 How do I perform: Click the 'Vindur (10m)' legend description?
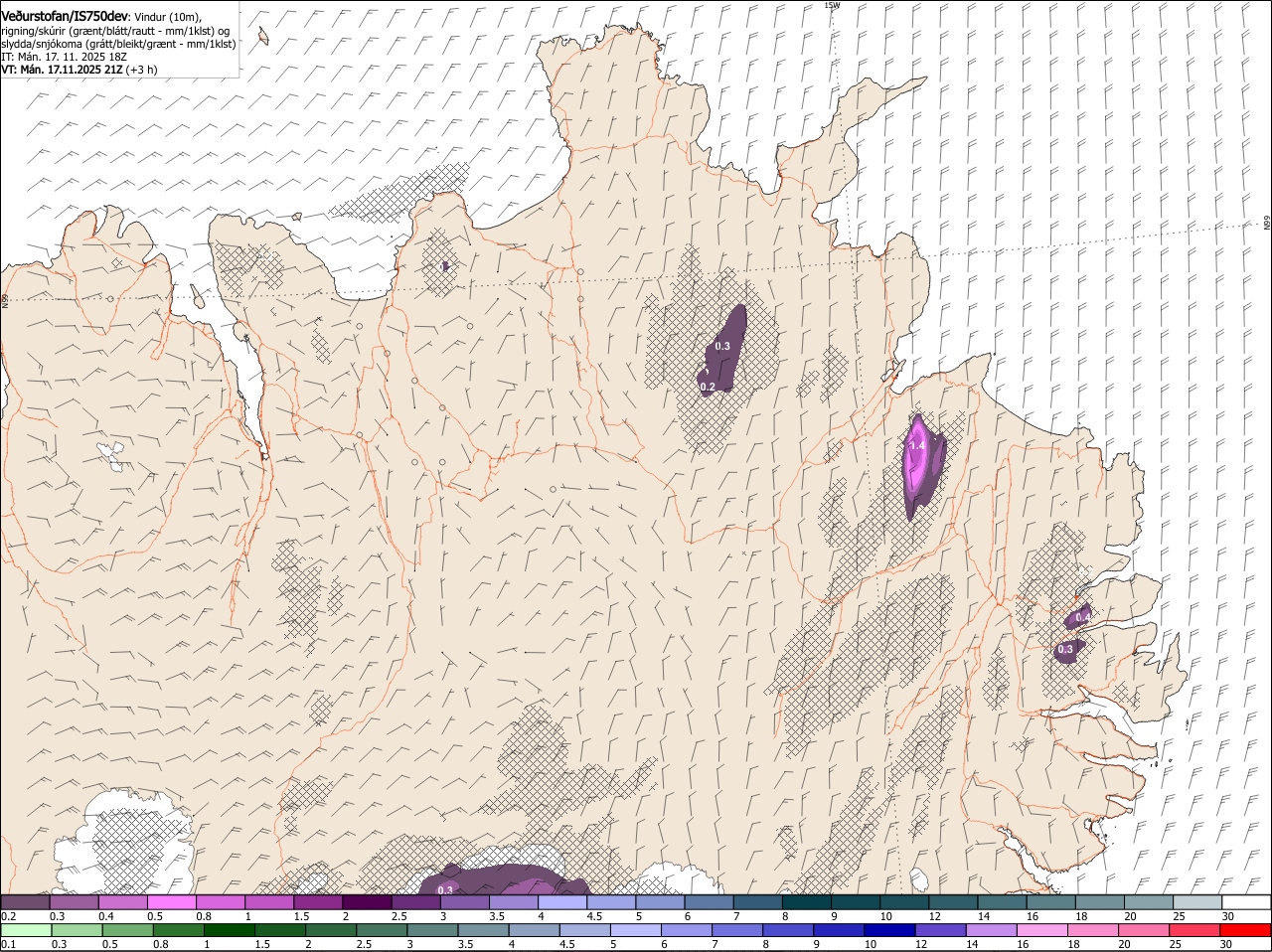click(167, 17)
